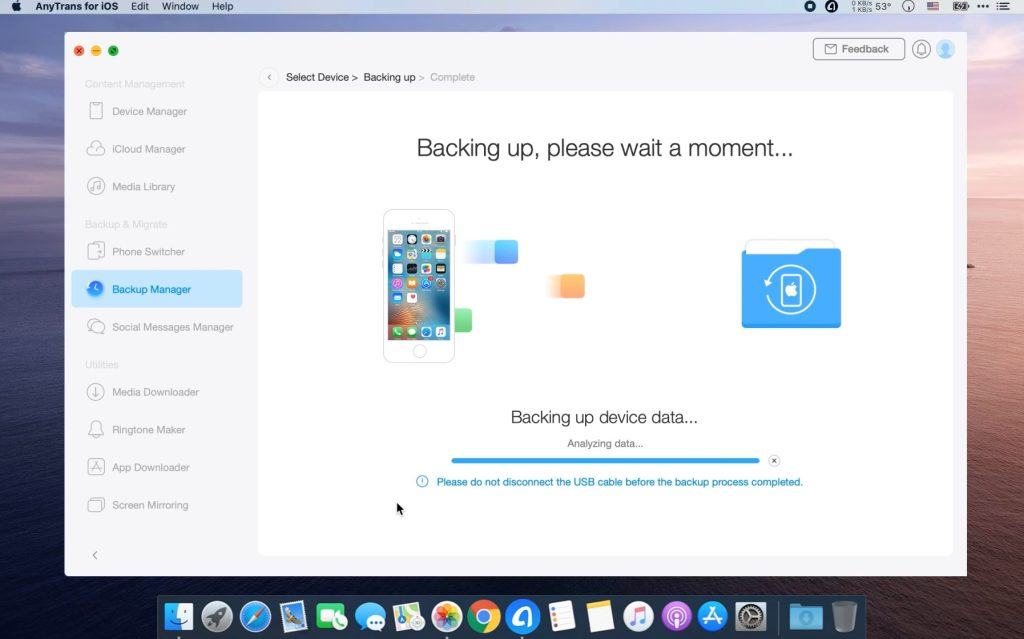Click the 'Analyzing data...' status text
1024x639 pixels.
605,443
